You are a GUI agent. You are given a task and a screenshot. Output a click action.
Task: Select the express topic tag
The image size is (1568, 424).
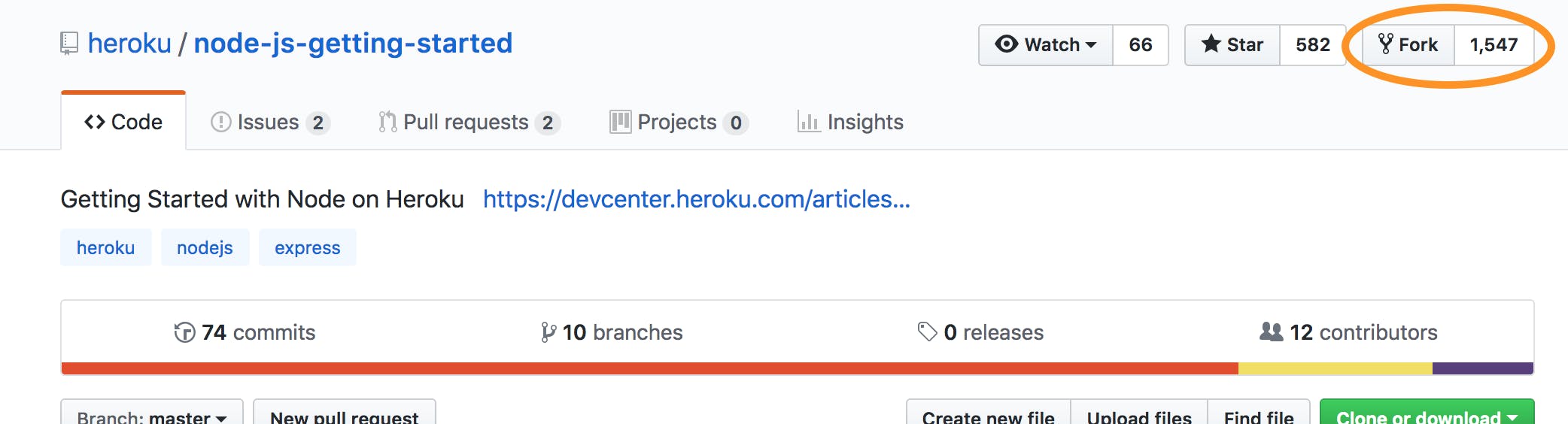pos(308,247)
